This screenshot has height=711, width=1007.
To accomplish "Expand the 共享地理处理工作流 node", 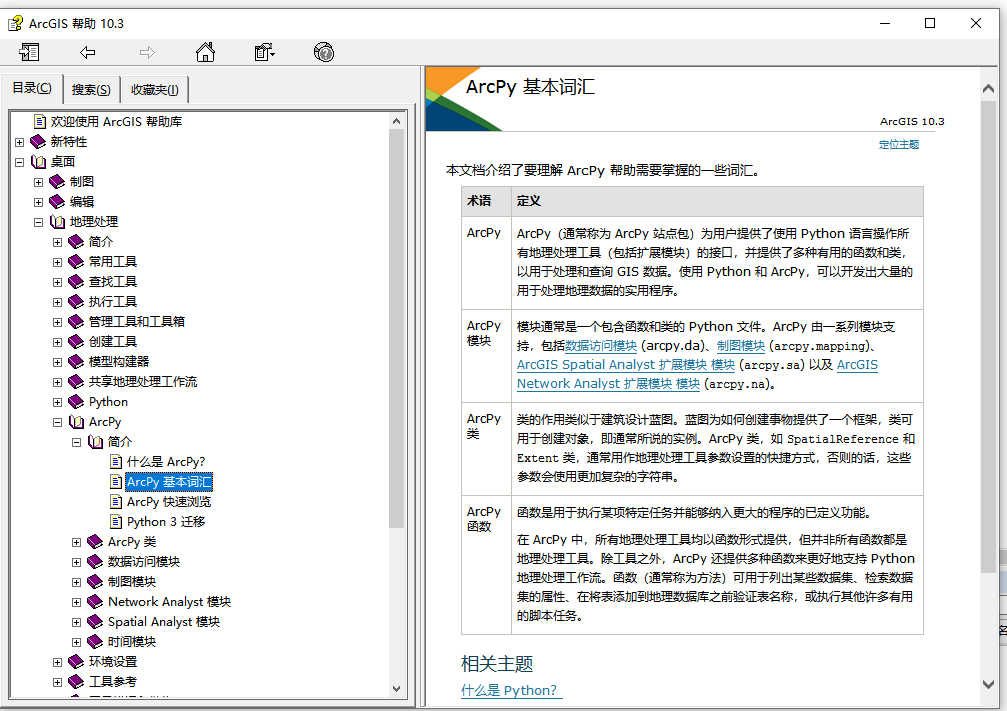I will (57, 382).
